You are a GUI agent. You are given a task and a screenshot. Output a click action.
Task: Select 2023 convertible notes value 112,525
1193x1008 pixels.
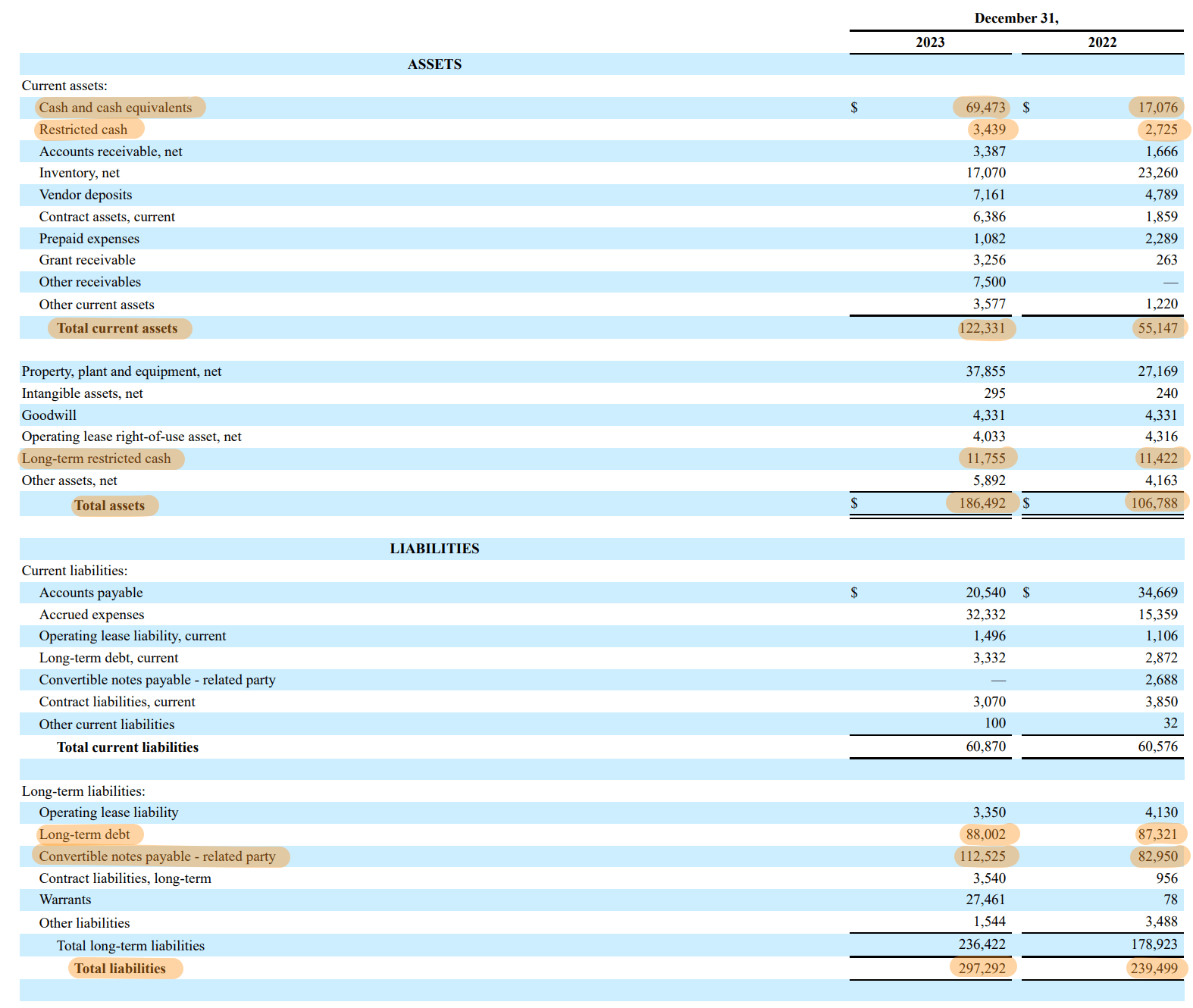(x=982, y=856)
